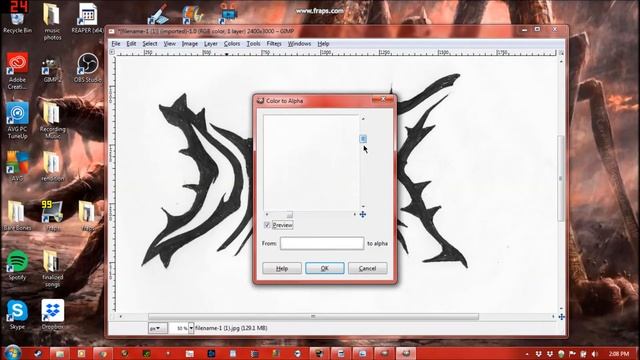Screen dimensions: 640x360
Task: Open the AVG antivirus desktop icon
Action: pos(17,167)
